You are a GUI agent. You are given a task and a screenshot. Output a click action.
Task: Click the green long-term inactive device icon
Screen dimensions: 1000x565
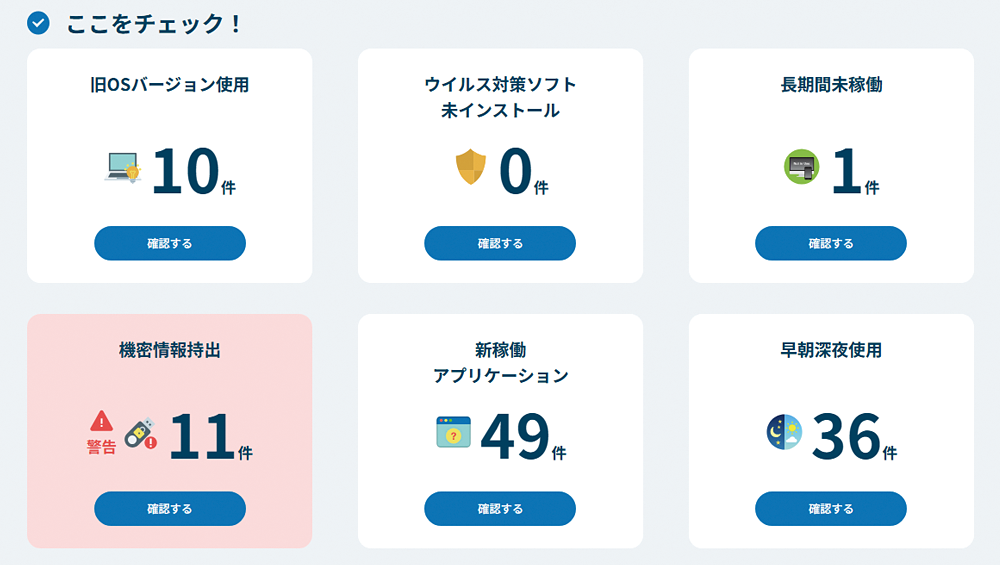801,166
